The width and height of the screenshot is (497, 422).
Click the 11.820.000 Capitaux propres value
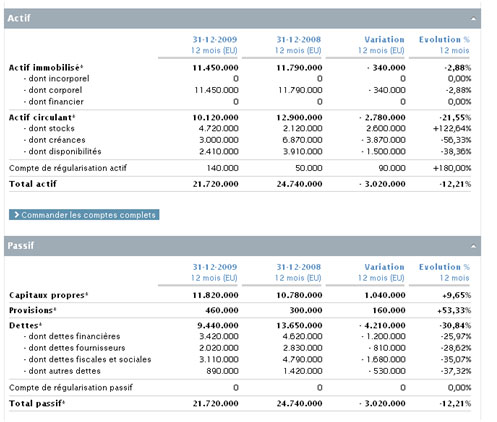pos(215,295)
